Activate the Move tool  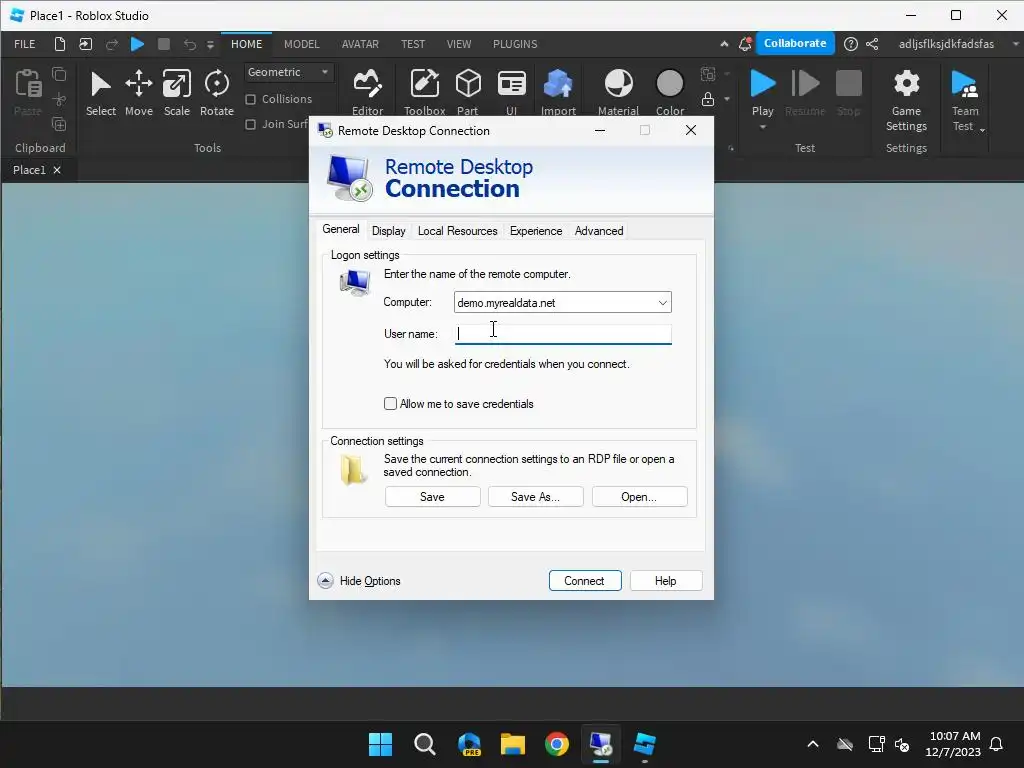pyautogui.click(x=138, y=93)
